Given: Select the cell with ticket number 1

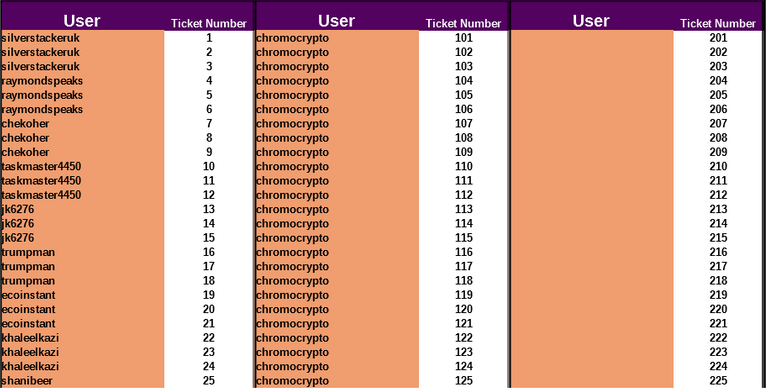Looking at the screenshot, I should tap(209, 38).
